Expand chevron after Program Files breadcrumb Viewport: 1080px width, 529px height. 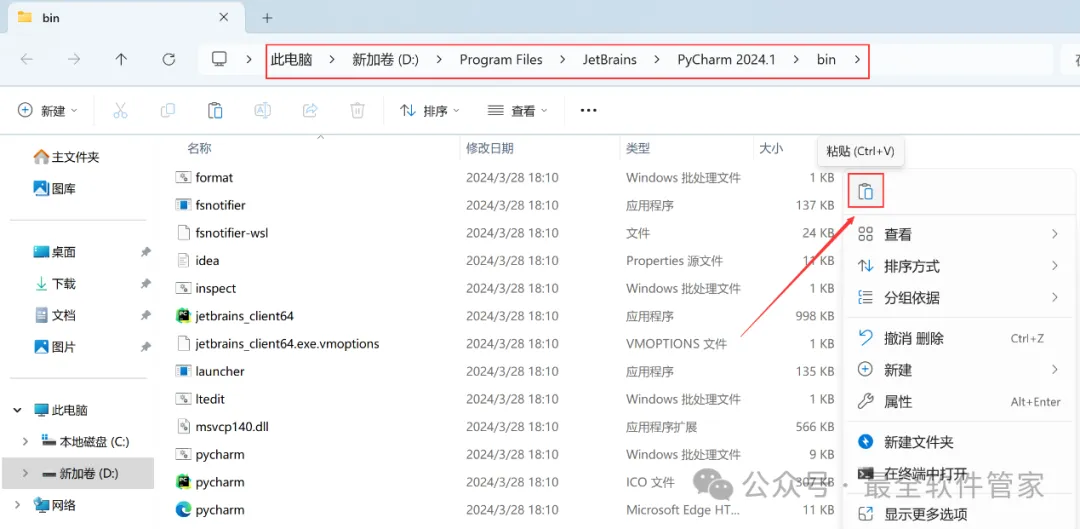click(562, 59)
